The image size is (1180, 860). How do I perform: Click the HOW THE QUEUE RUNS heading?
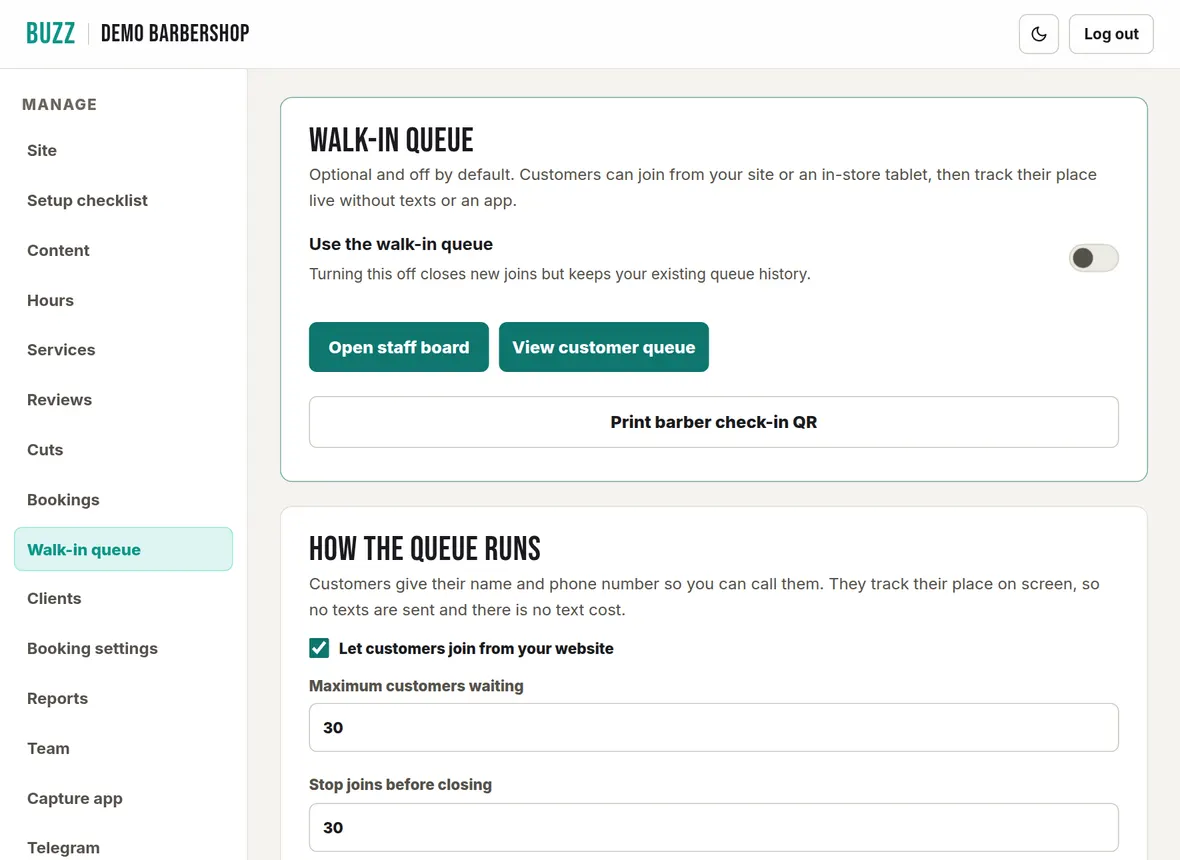[x=424, y=549]
